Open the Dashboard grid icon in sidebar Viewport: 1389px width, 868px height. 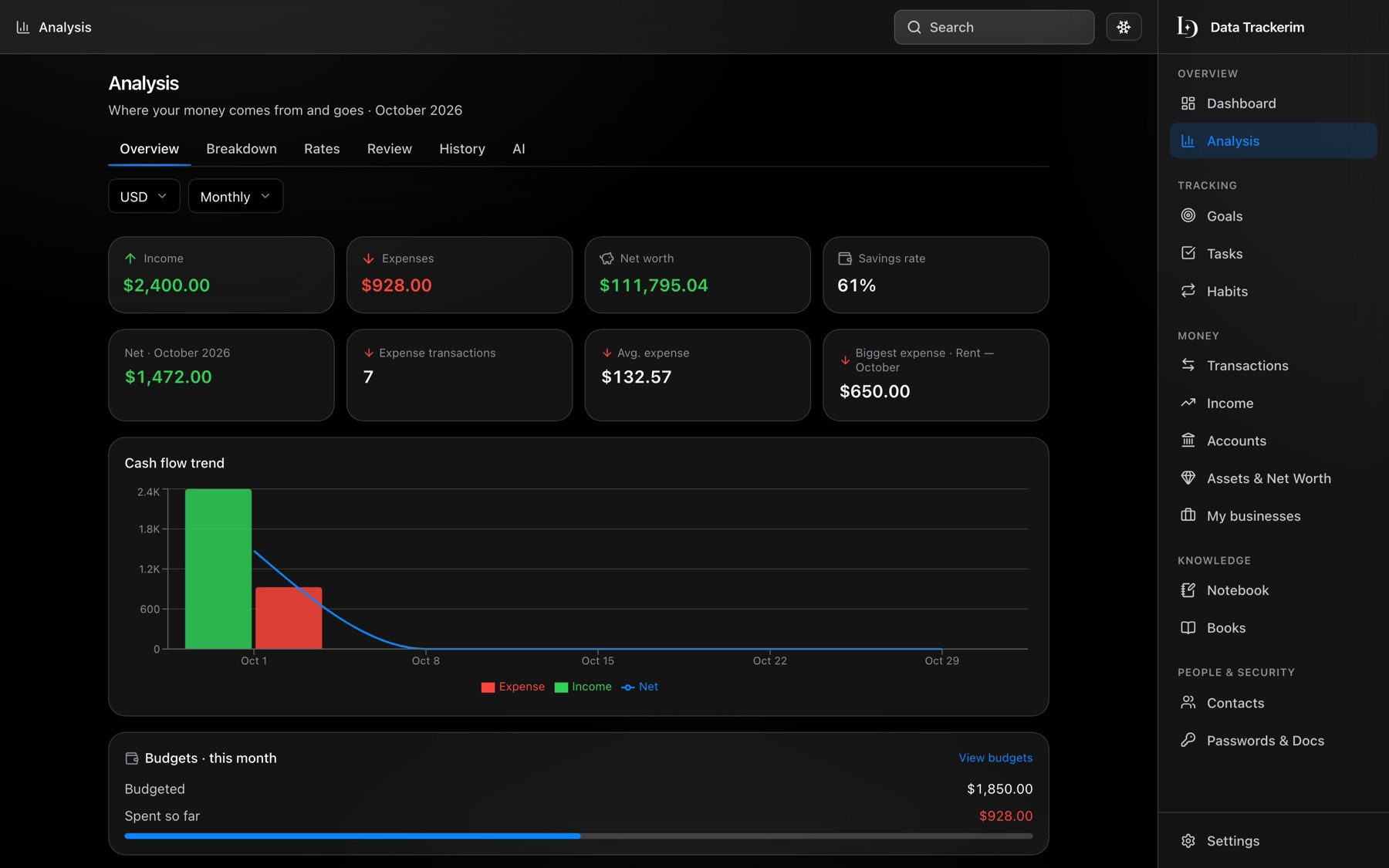pos(1188,103)
